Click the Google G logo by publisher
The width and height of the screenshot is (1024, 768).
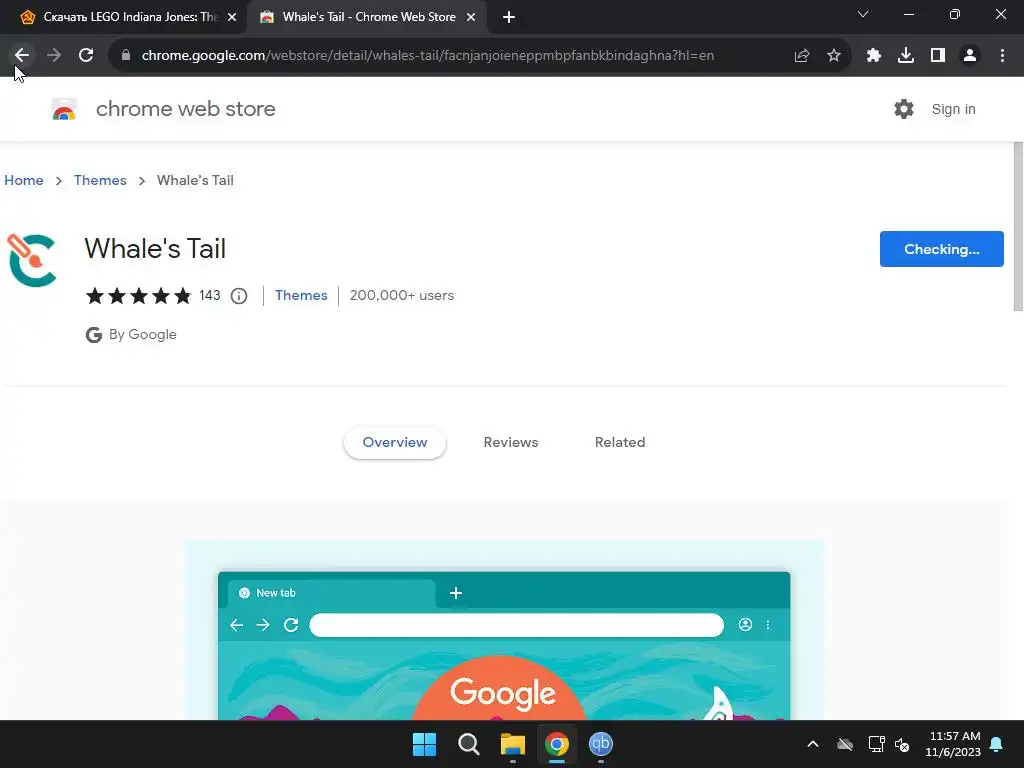pos(94,335)
